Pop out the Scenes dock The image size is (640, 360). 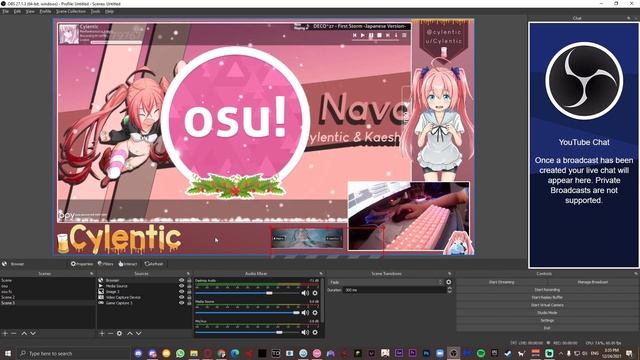pos(92,273)
